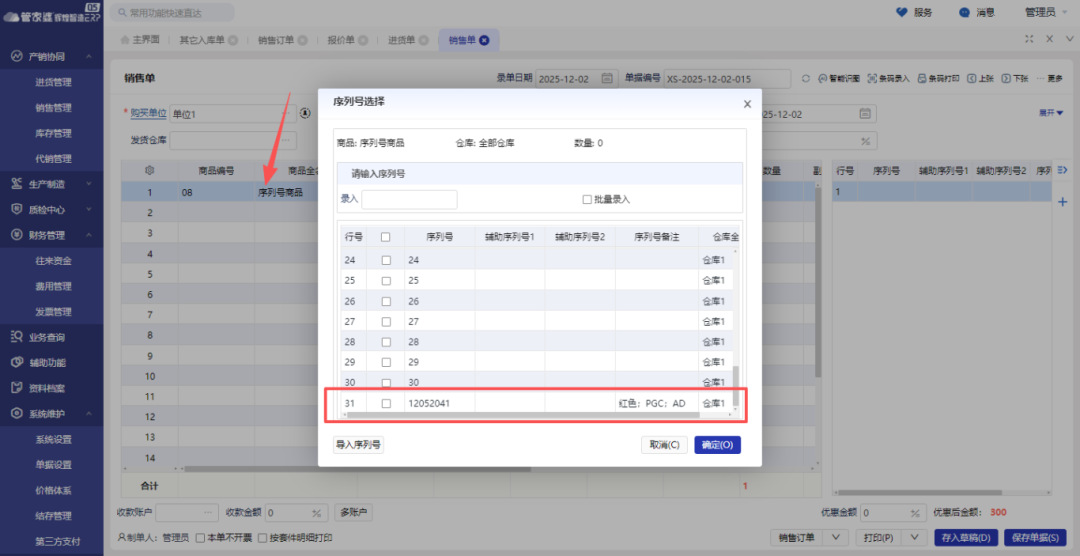This screenshot has width=1080, height=556.
Task: Click 存入草稿(D) button
Action: 966,537
